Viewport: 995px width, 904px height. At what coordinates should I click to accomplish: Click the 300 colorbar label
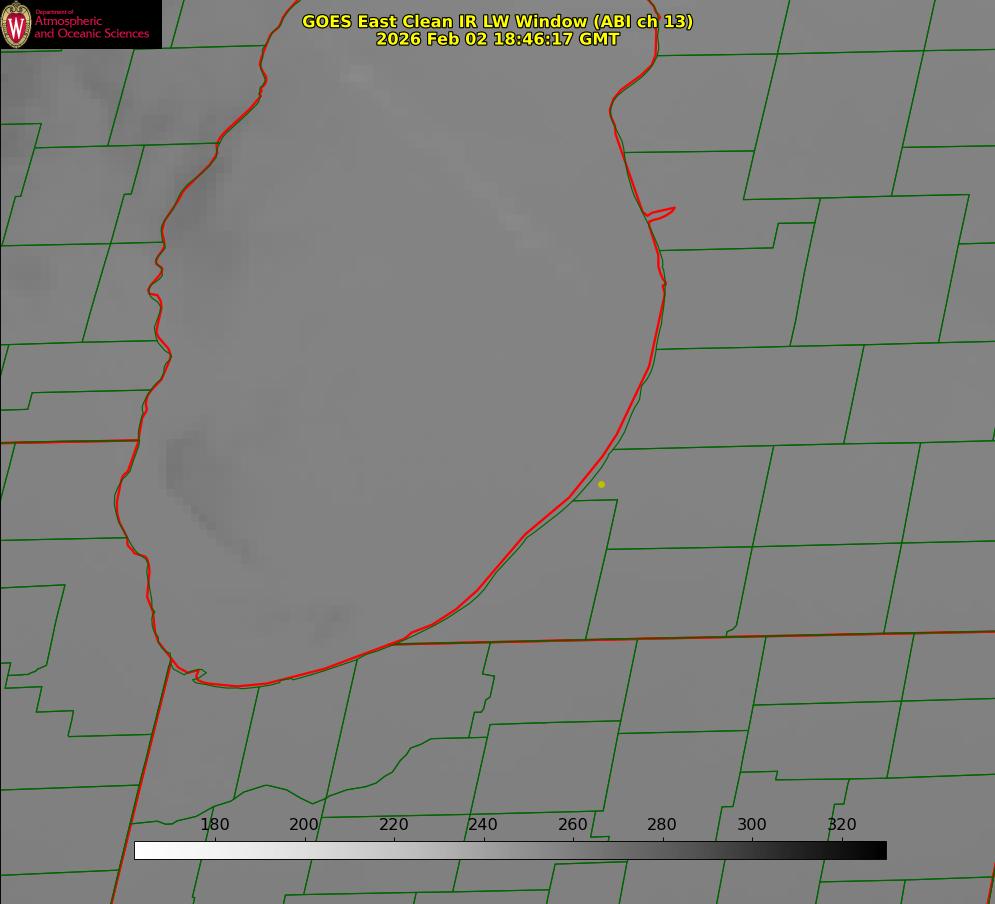click(x=752, y=824)
